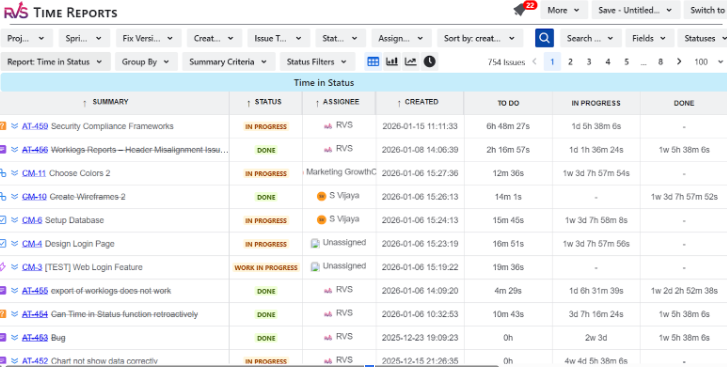Open the Status Filters menu
727x367 pixels.
(x=317, y=62)
